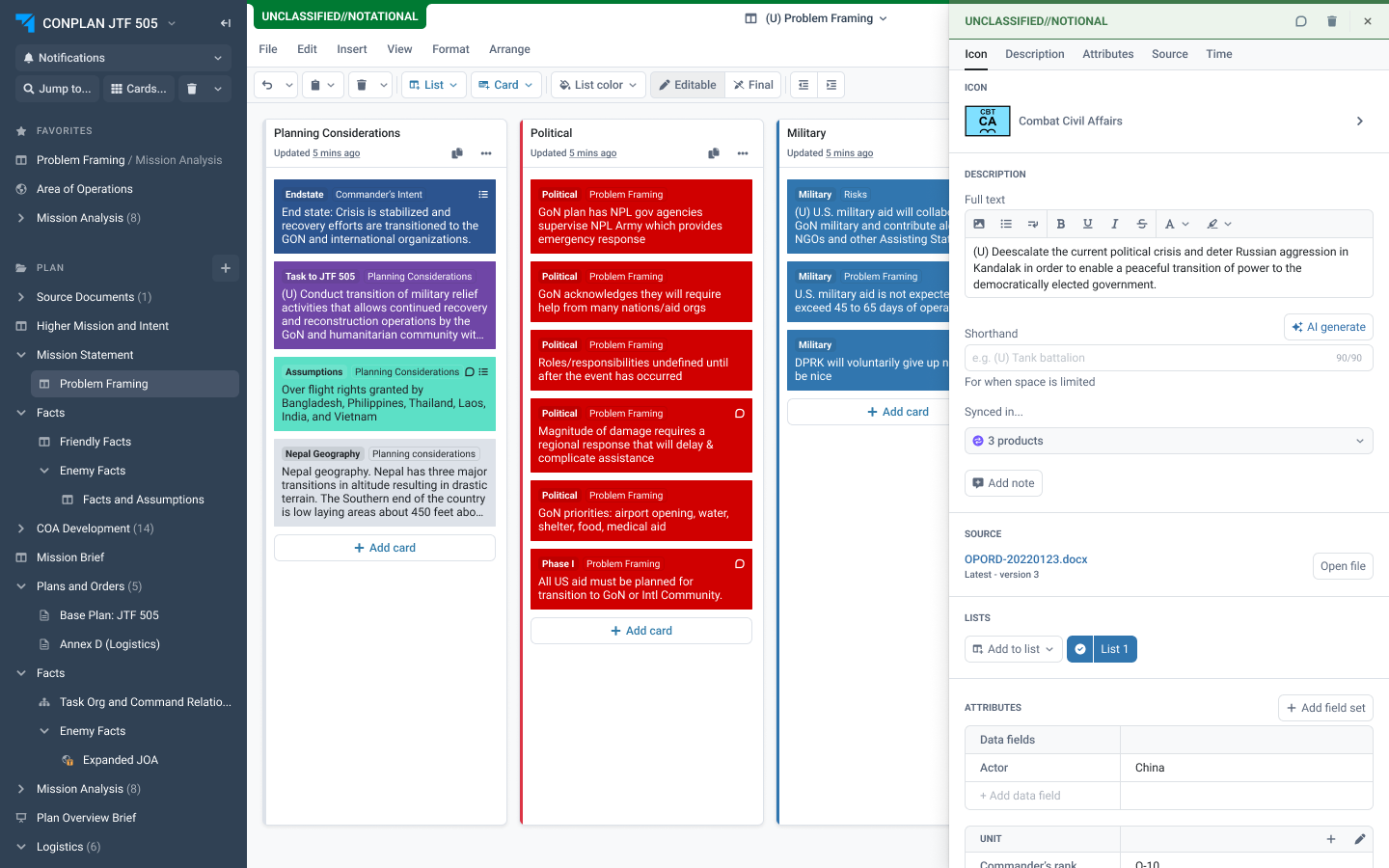Open the List color dropdown

pyautogui.click(x=599, y=85)
